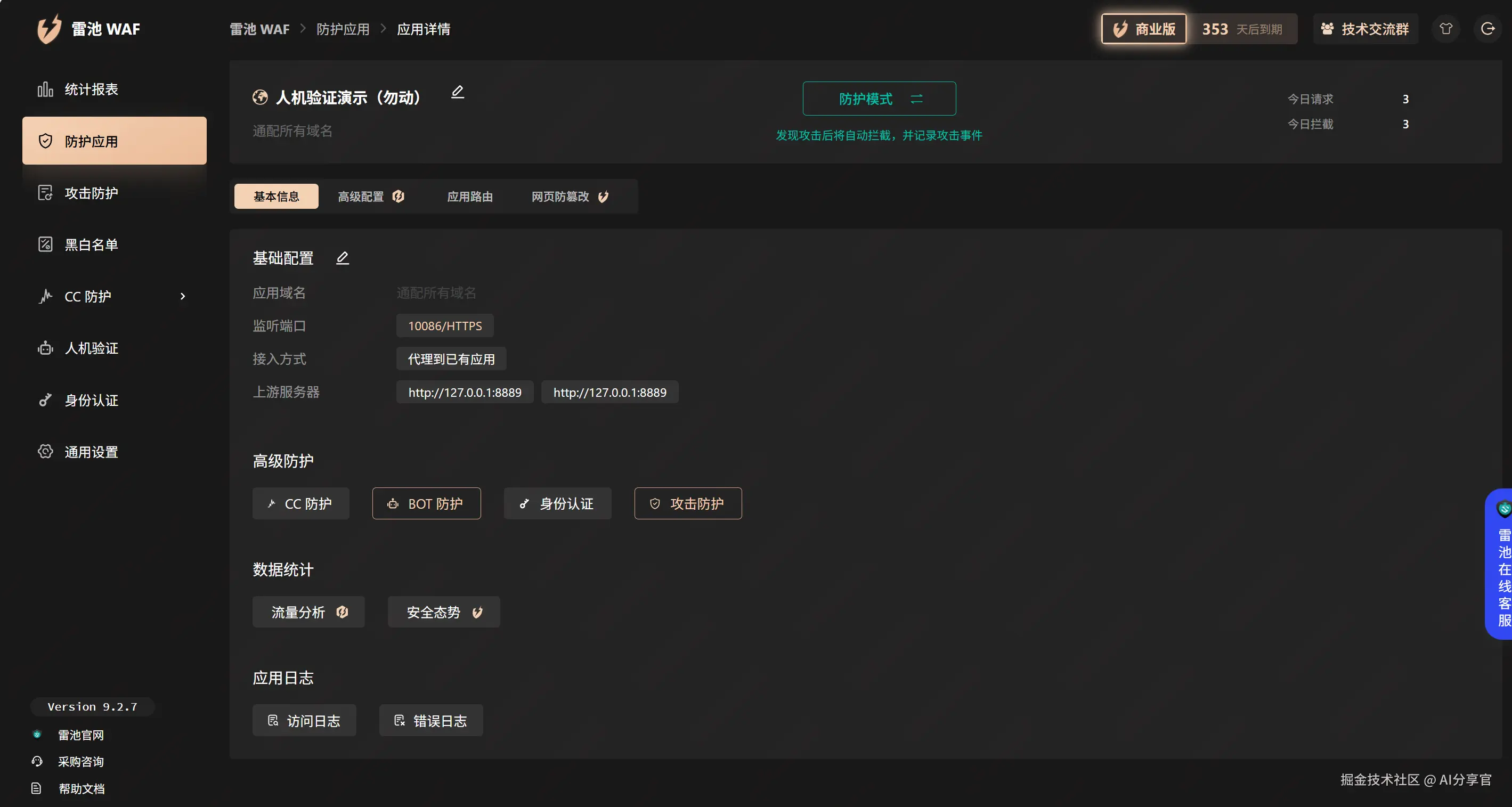
Task: Click the edit pencil beside 人机验证演示（勿动）
Action: coord(458,92)
